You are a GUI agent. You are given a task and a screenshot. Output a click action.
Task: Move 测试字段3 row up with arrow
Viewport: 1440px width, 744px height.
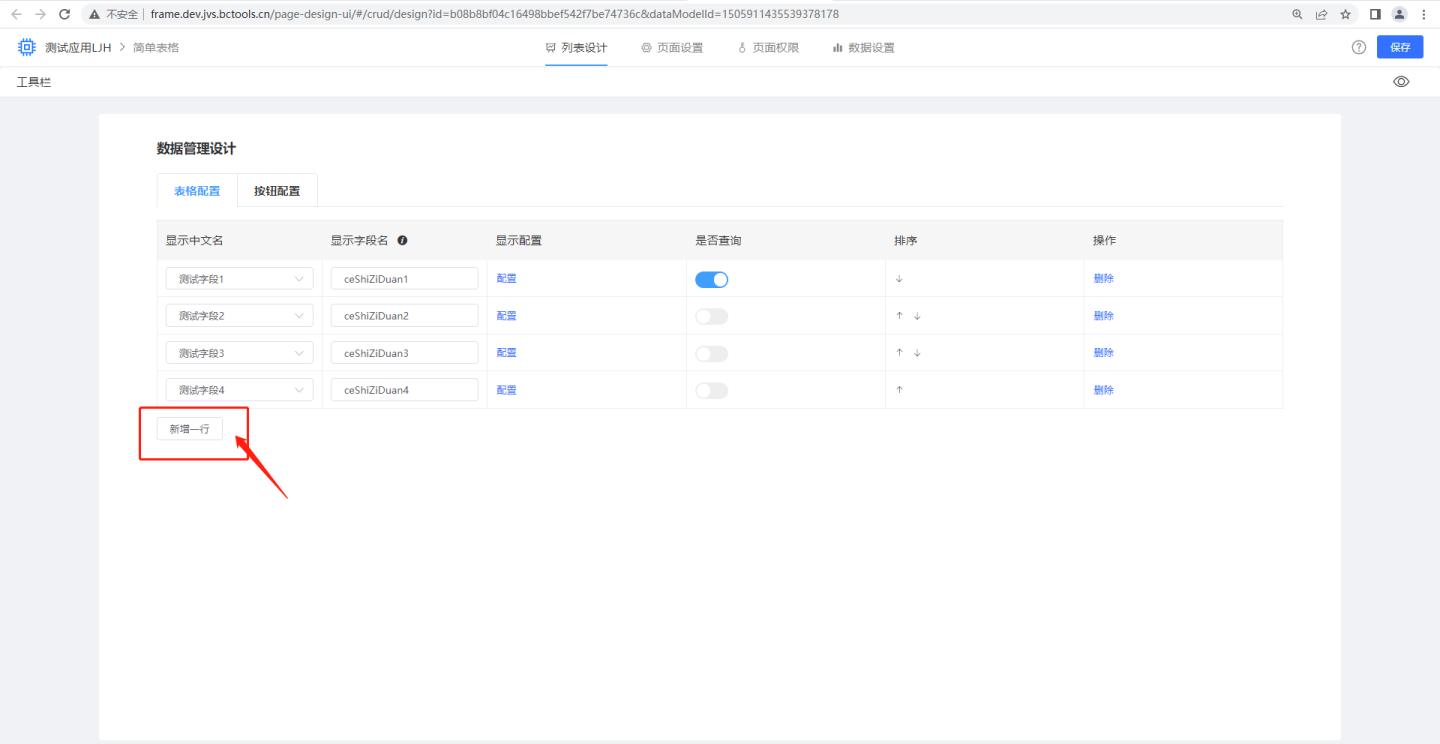(899, 353)
